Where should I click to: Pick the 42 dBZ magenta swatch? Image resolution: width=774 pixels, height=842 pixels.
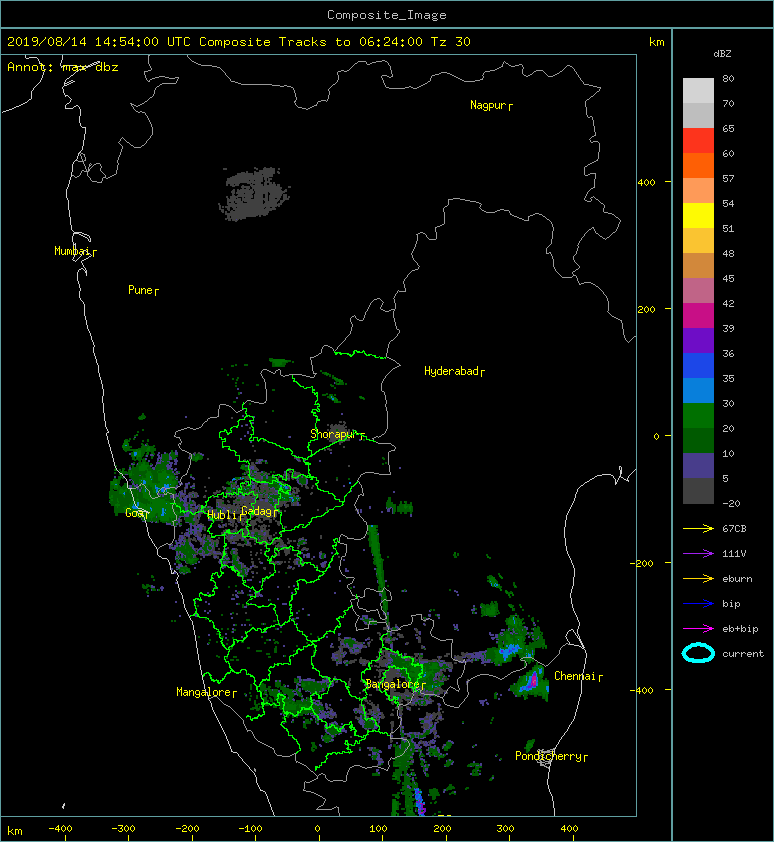pos(698,315)
